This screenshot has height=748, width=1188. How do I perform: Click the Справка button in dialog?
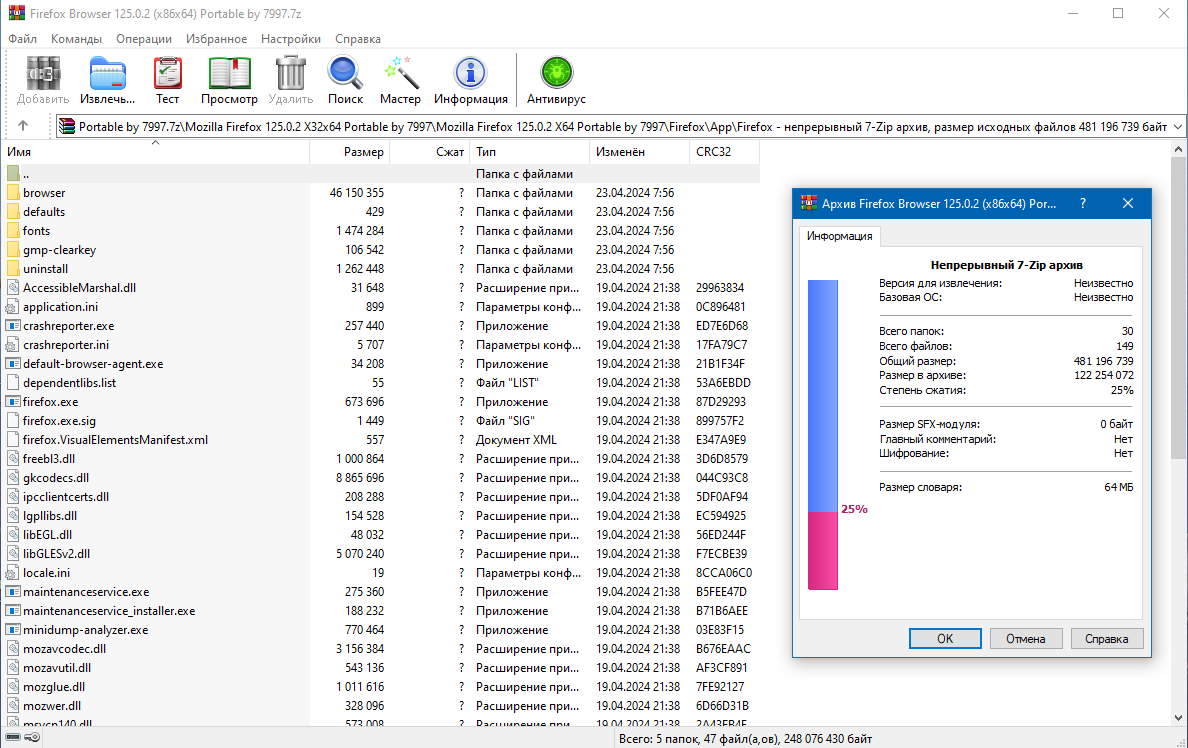(x=1107, y=638)
